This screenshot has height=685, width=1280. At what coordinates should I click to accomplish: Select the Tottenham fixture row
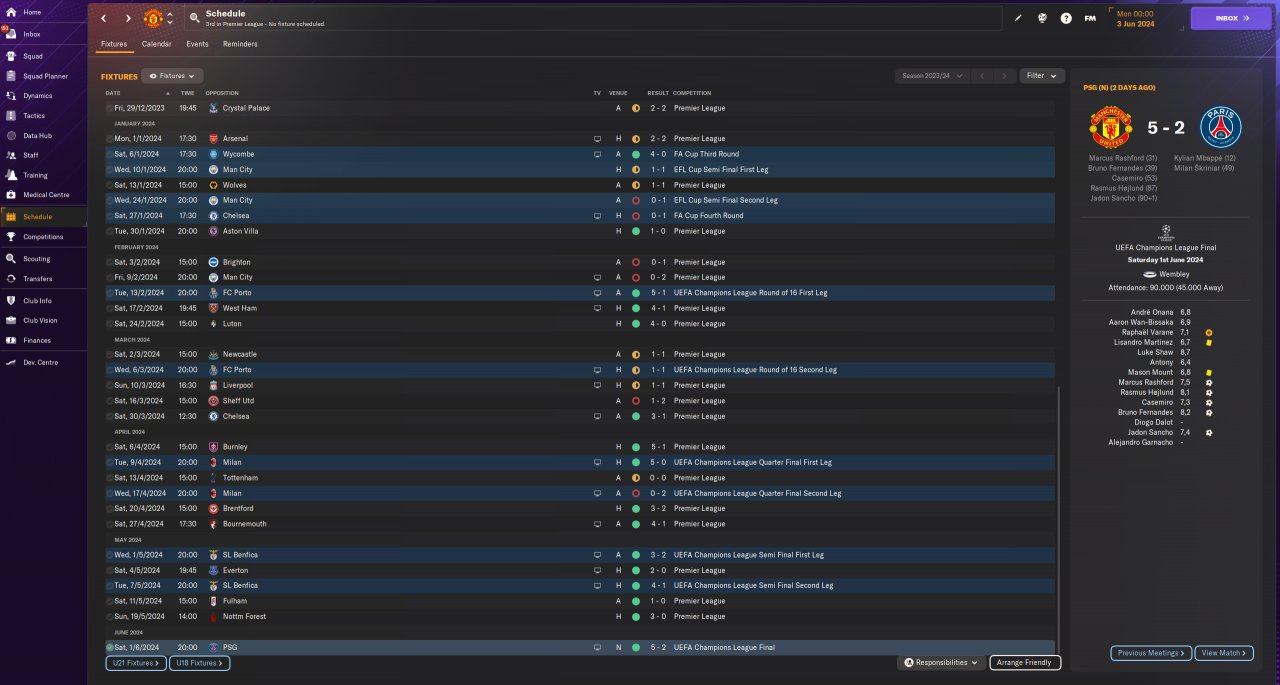(x=579, y=478)
